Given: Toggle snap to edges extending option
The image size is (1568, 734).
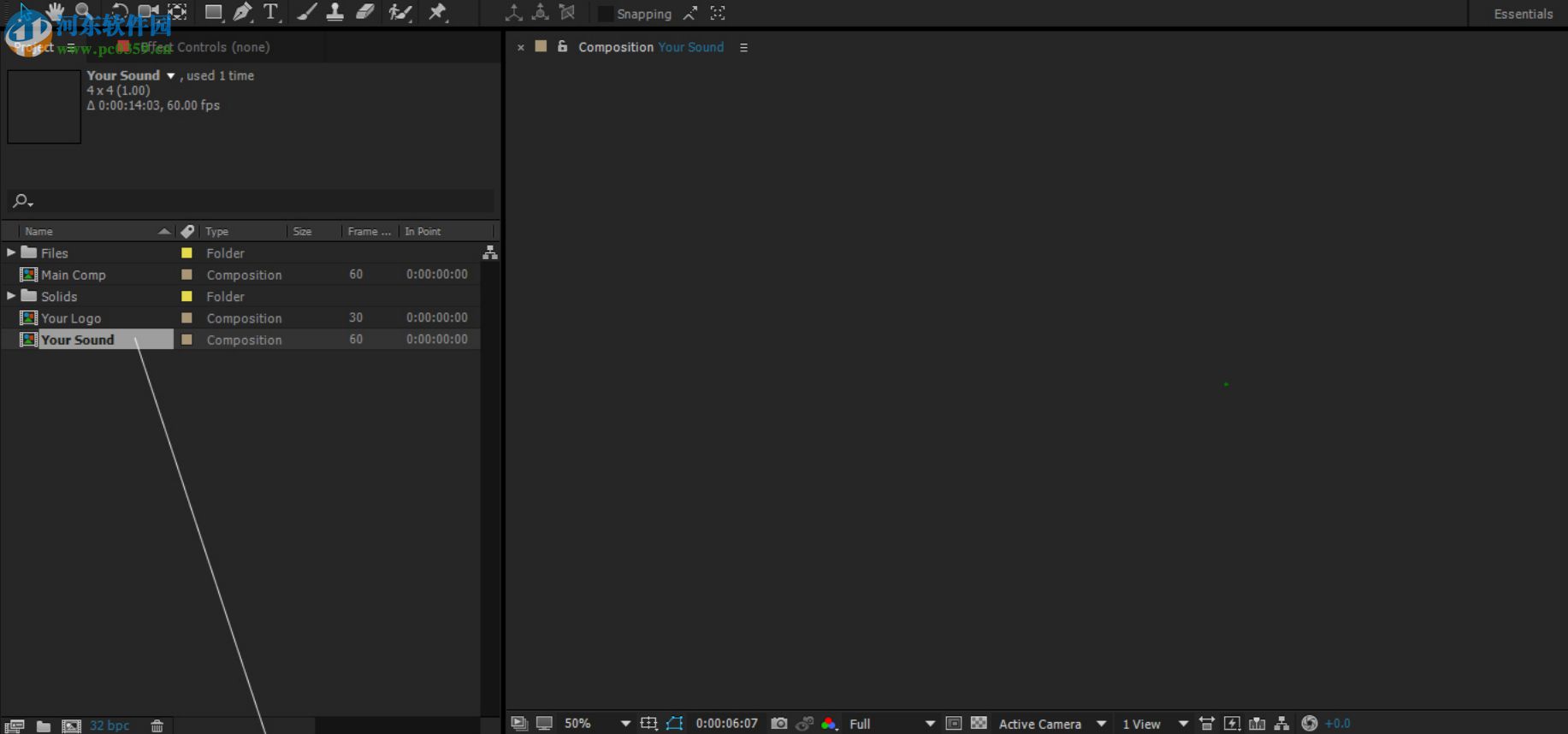Looking at the screenshot, I should coord(690,14).
